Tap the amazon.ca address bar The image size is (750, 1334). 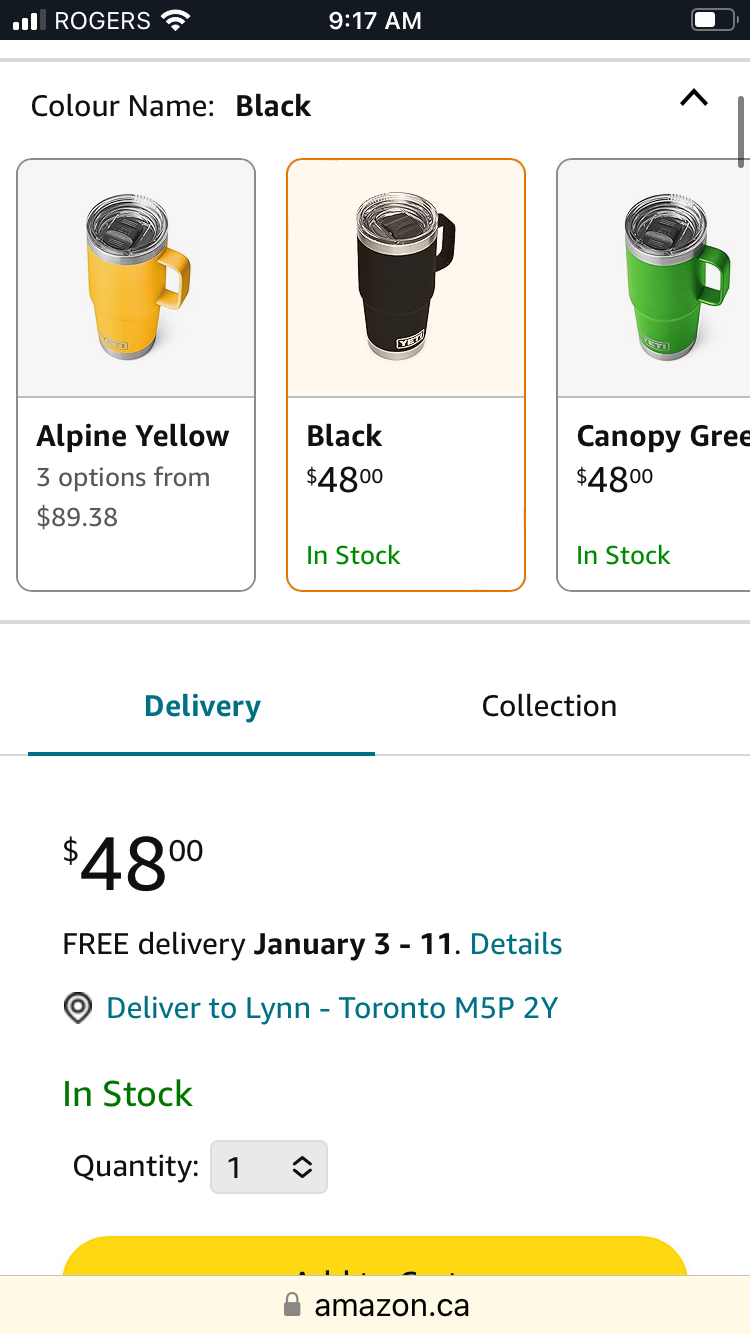click(x=390, y=1305)
